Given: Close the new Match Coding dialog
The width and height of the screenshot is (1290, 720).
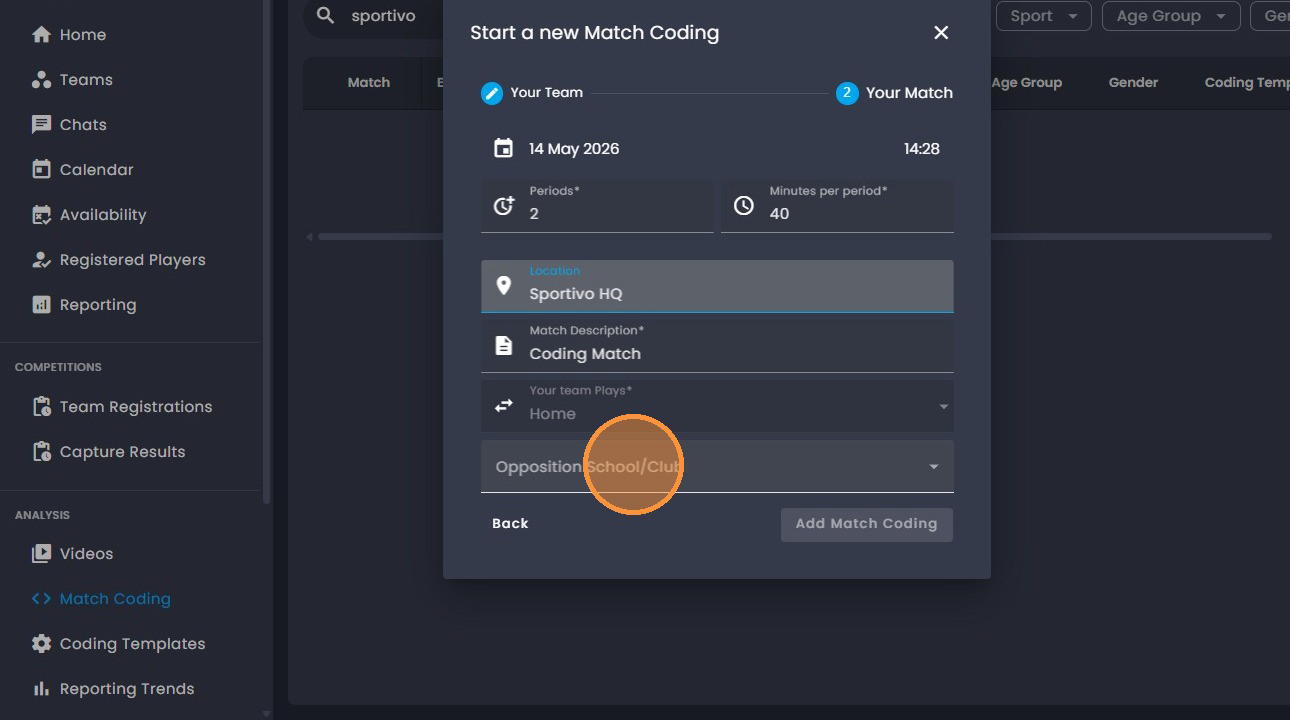Looking at the screenshot, I should [941, 33].
